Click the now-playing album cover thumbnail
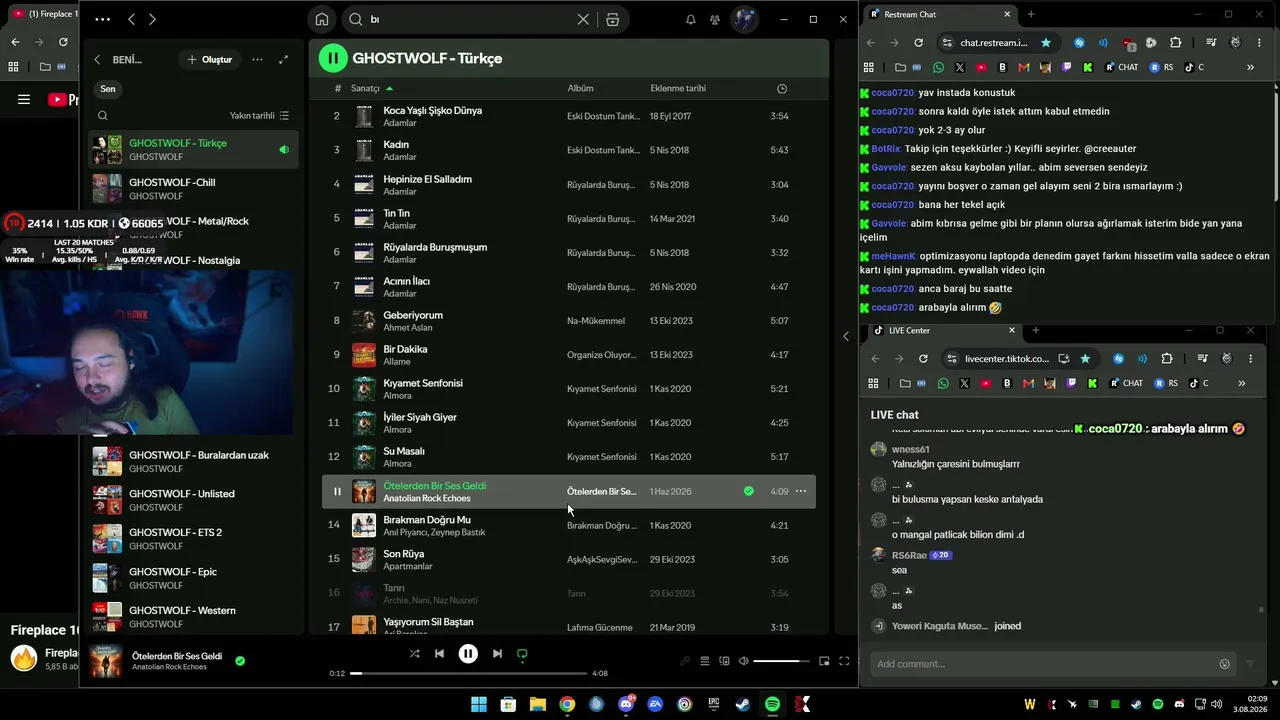The image size is (1280, 720). [x=106, y=661]
